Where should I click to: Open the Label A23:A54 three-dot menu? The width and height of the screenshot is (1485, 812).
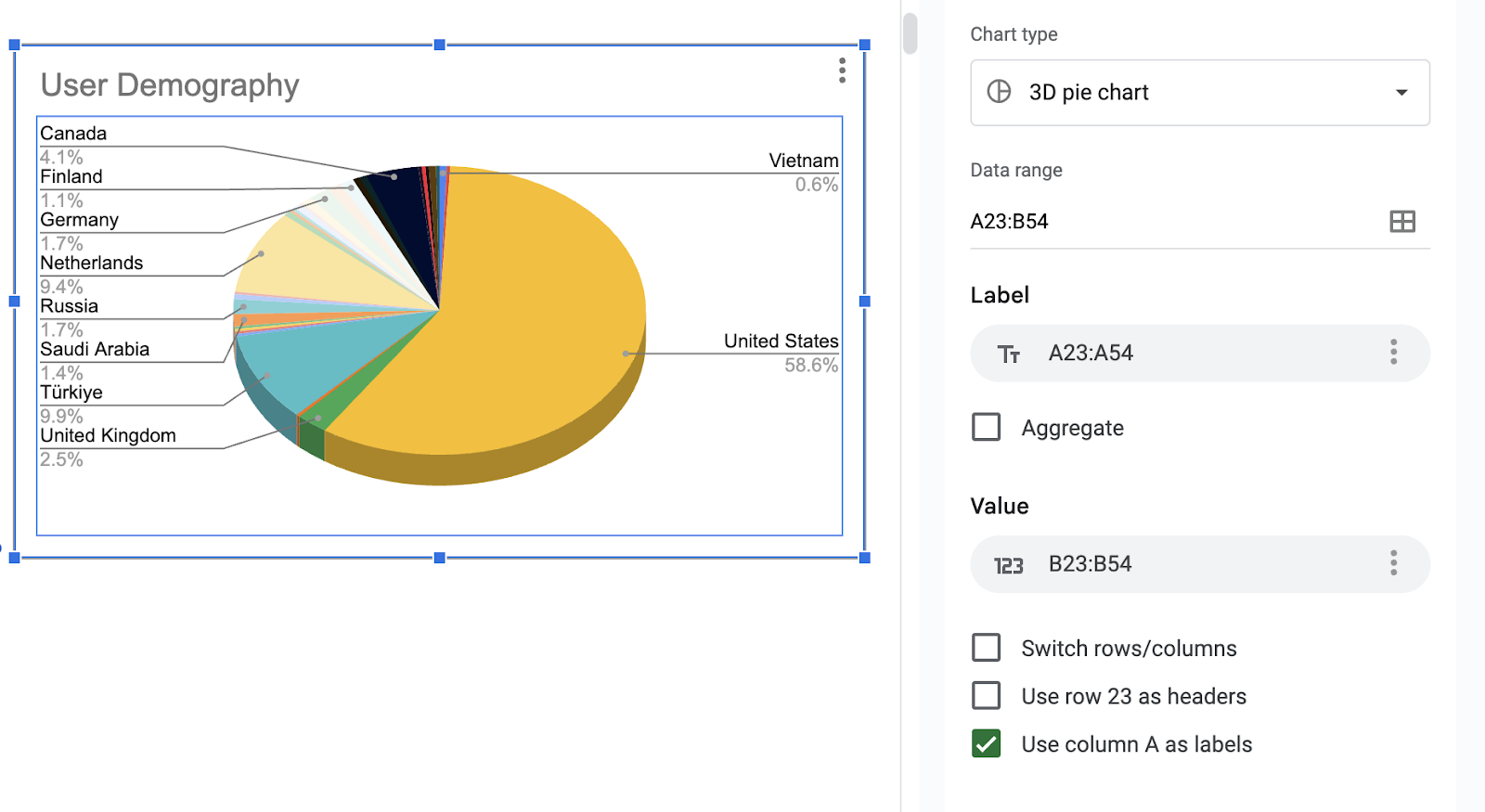1393,353
